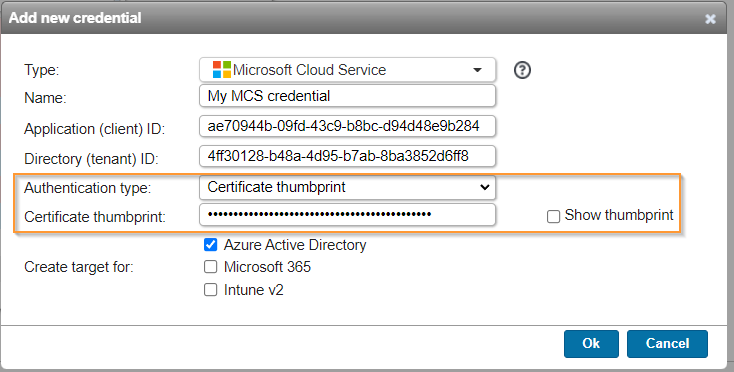Viewport: 734px width, 372px height.
Task: Click the Microsoft logo in Type dropdown
Action: 222,70
